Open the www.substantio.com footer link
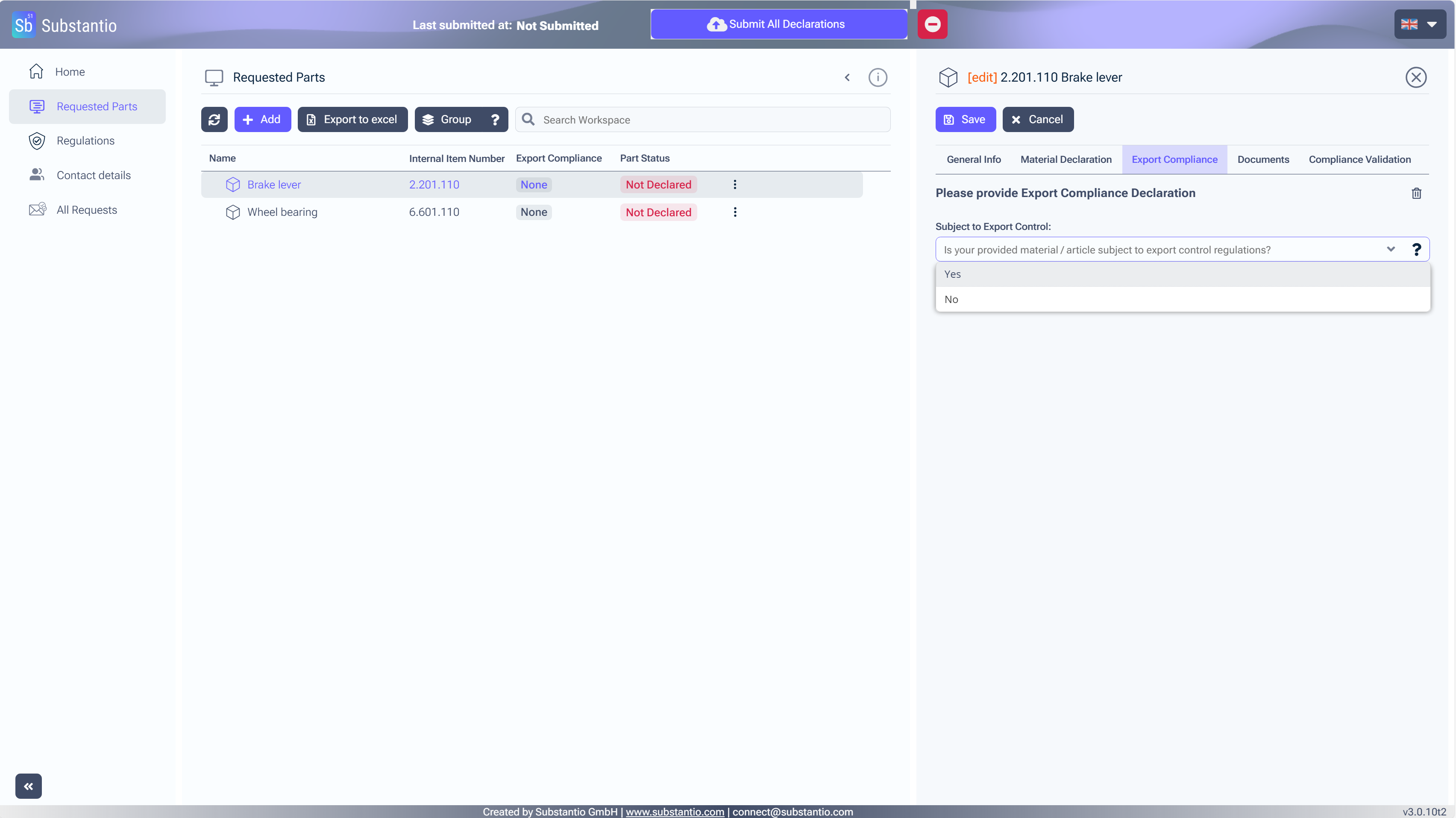The height and width of the screenshot is (818, 1456). click(674, 812)
